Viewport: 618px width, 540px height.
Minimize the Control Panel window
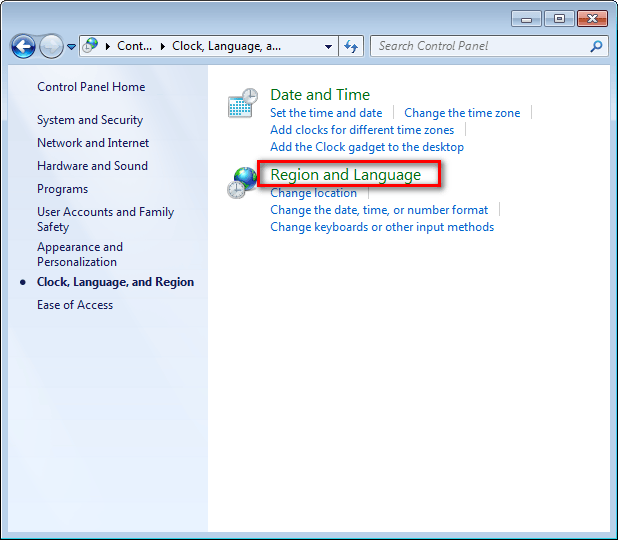526,19
